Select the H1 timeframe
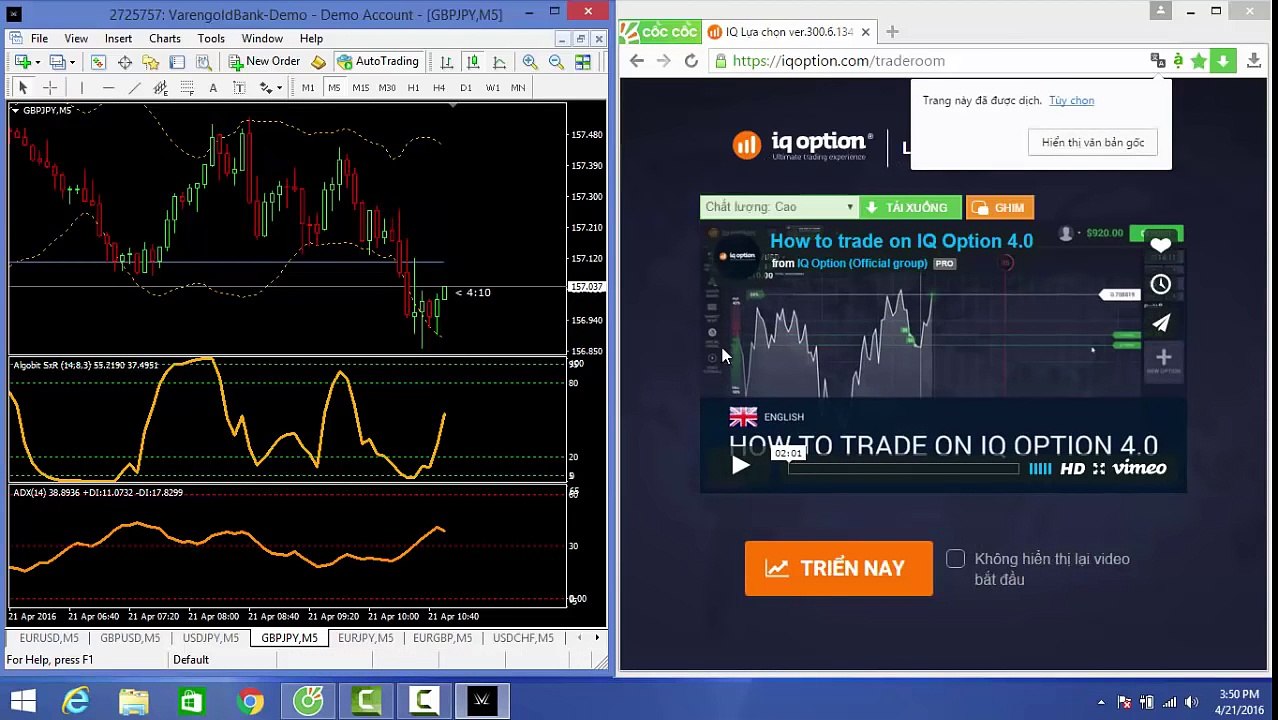 (413, 88)
